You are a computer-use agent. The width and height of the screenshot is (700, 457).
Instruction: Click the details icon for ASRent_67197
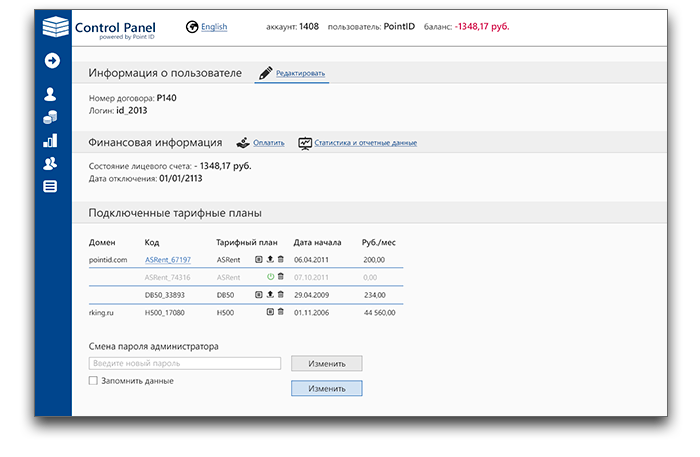click(259, 259)
